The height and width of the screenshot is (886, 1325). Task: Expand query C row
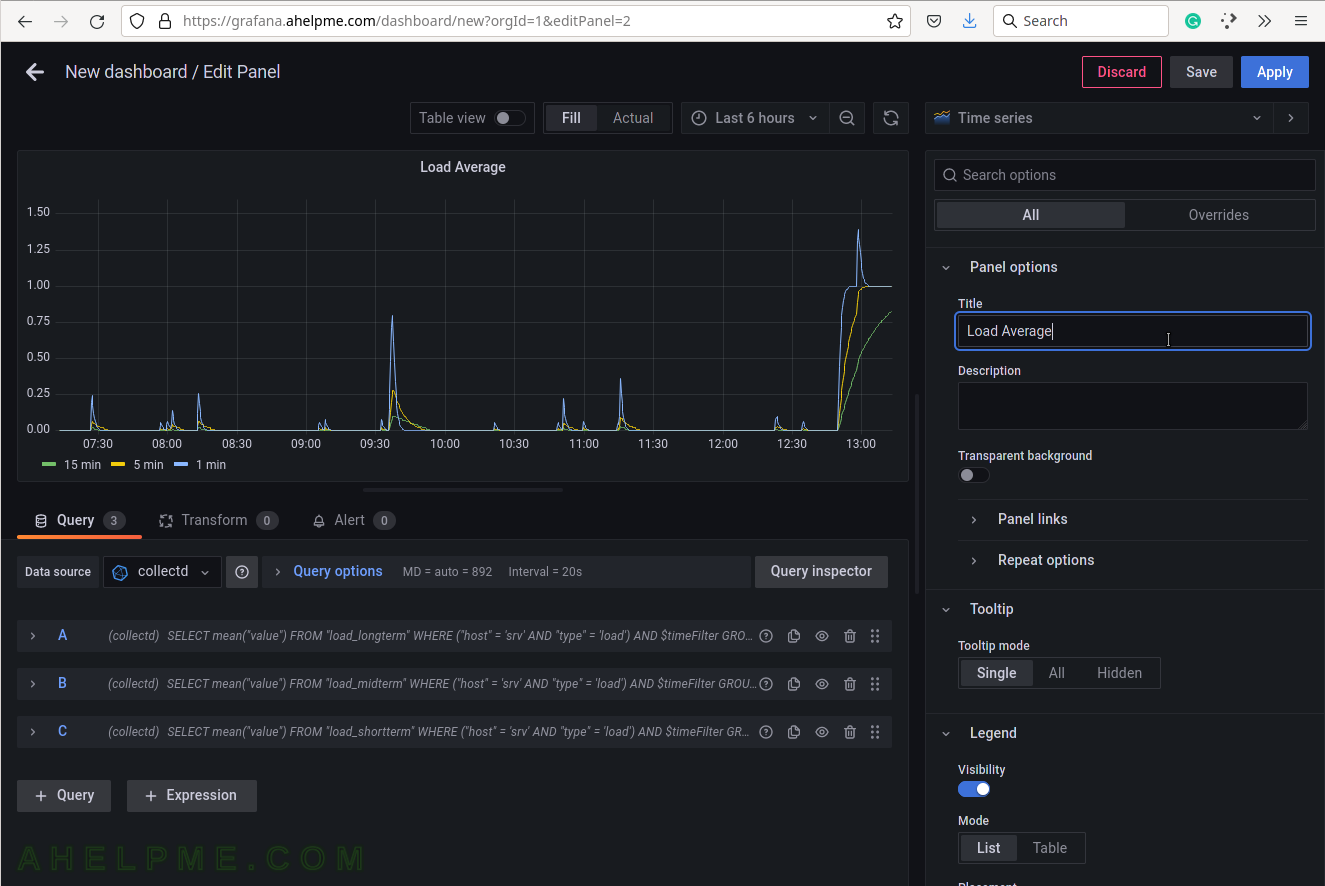pyautogui.click(x=33, y=732)
